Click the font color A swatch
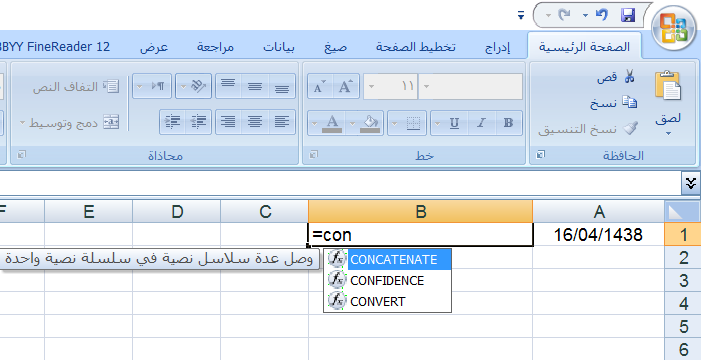 point(332,123)
